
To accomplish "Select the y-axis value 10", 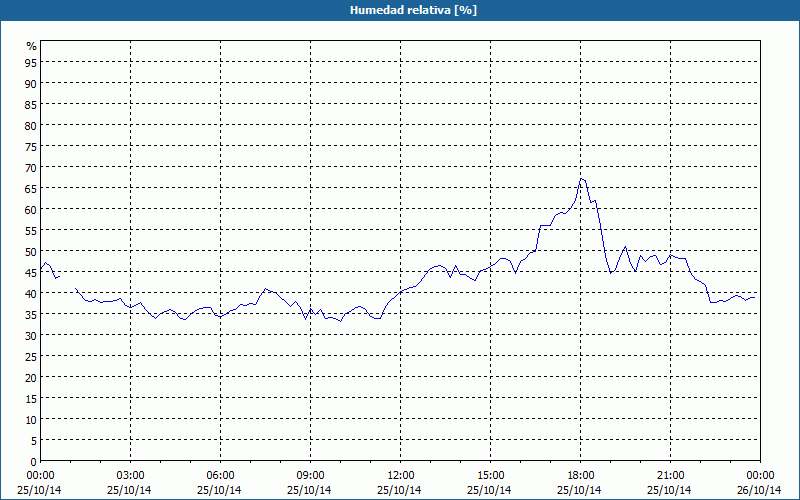I will 31,420.
